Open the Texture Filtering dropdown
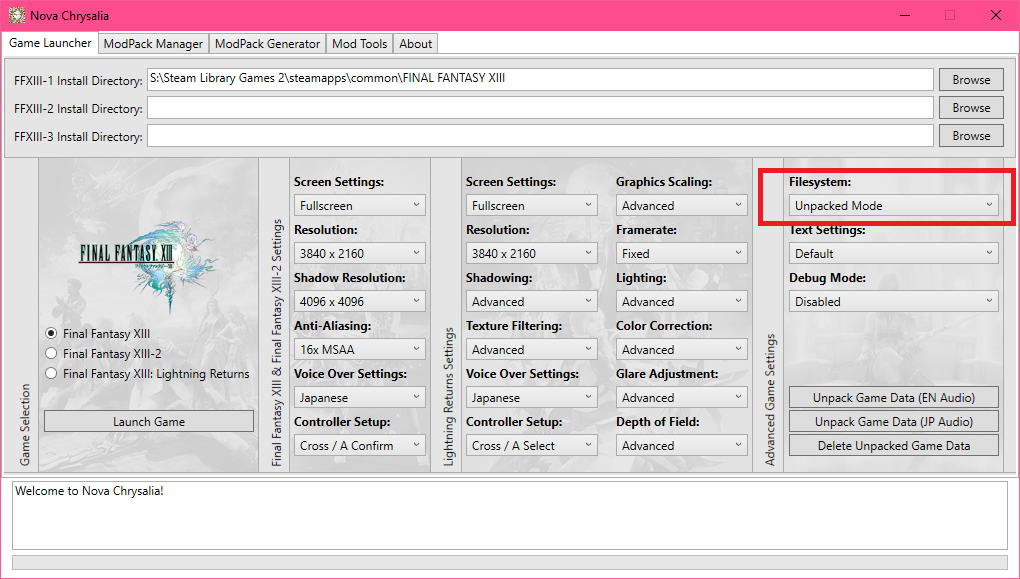 531,350
